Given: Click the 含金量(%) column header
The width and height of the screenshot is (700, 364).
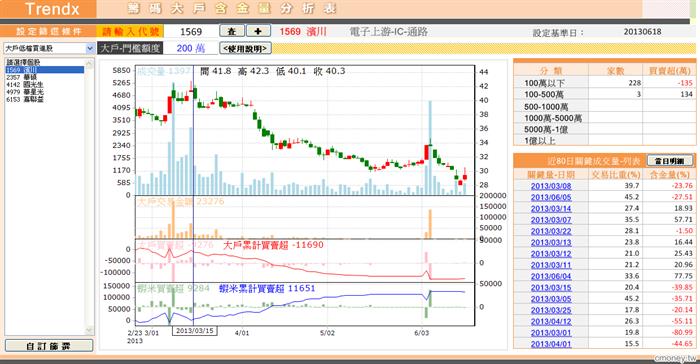Looking at the screenshot, I should click(x=670, y=174).
